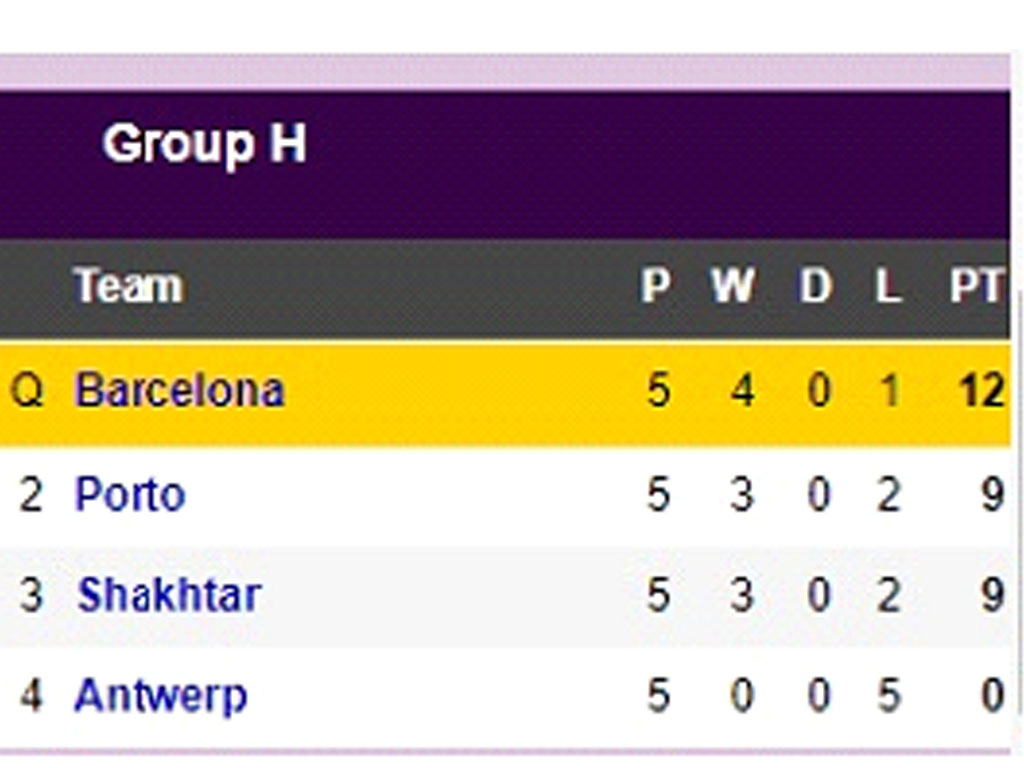Open the Porto team link
Screen dimensions: 1024x768
coord(130,494)
